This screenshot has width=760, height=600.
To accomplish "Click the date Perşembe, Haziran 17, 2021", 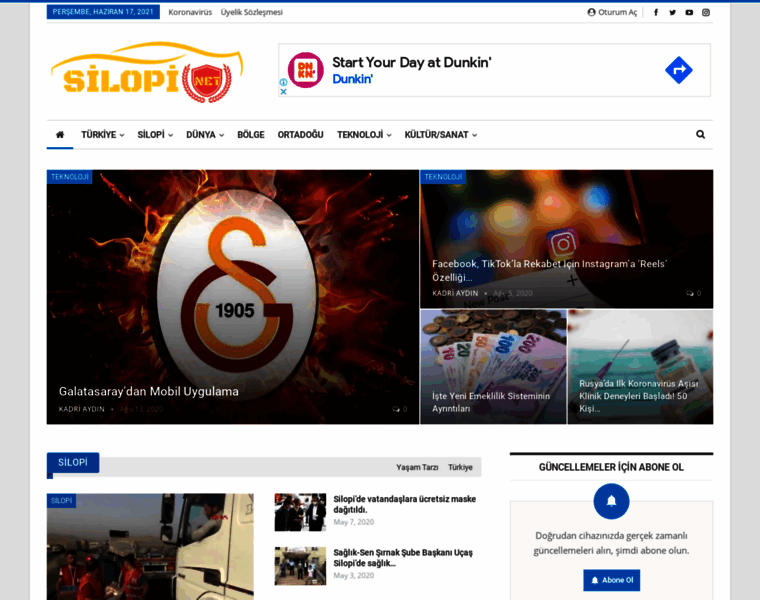I will pyautogui.click(x=103, y=12).
